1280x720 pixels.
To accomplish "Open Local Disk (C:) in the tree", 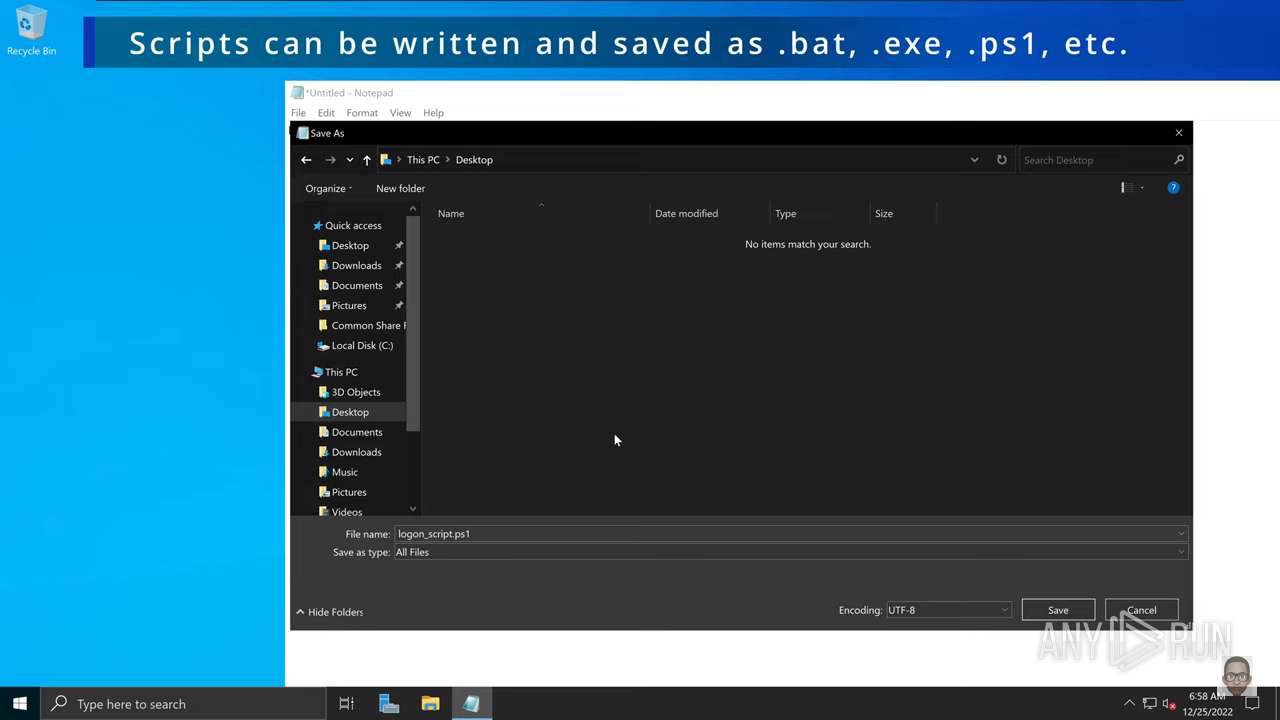I will (361, 345).
